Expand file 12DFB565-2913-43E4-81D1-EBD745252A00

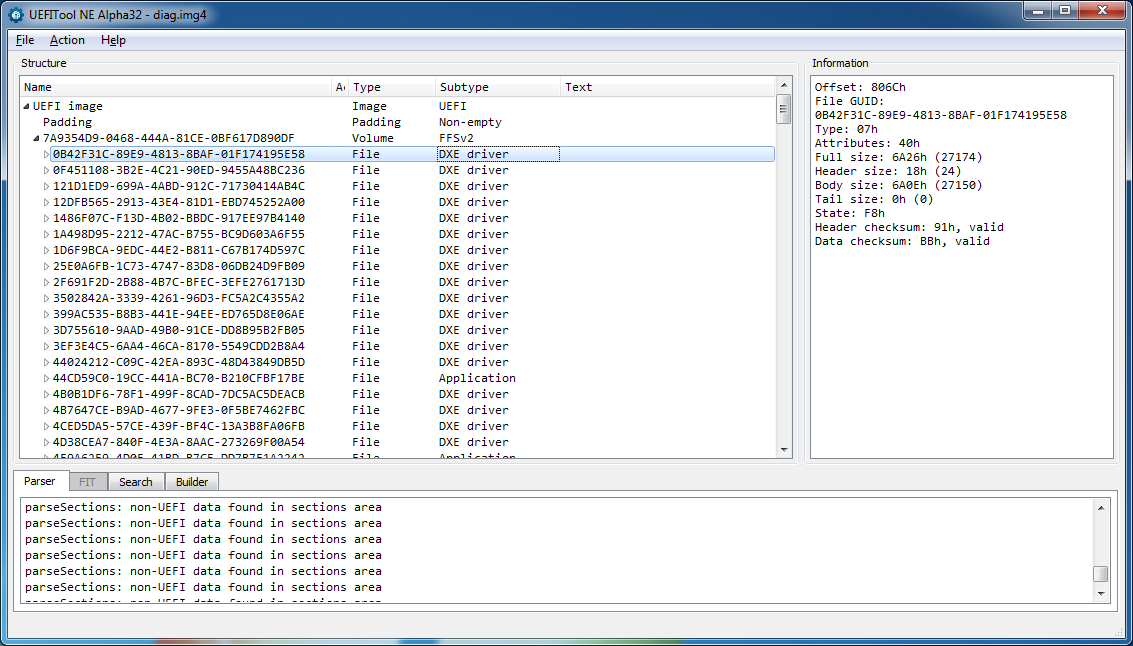46,202
